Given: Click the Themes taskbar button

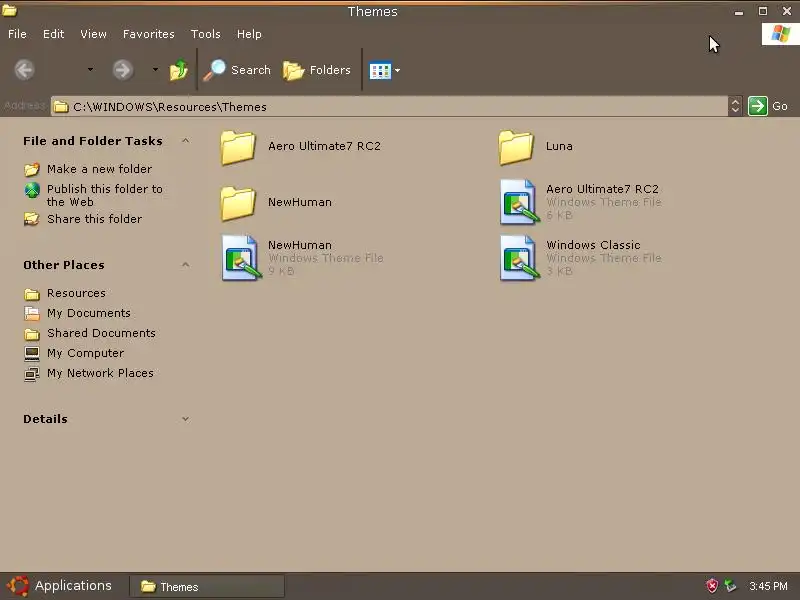Looking at the screenshot, I should [x=207, y=587].
